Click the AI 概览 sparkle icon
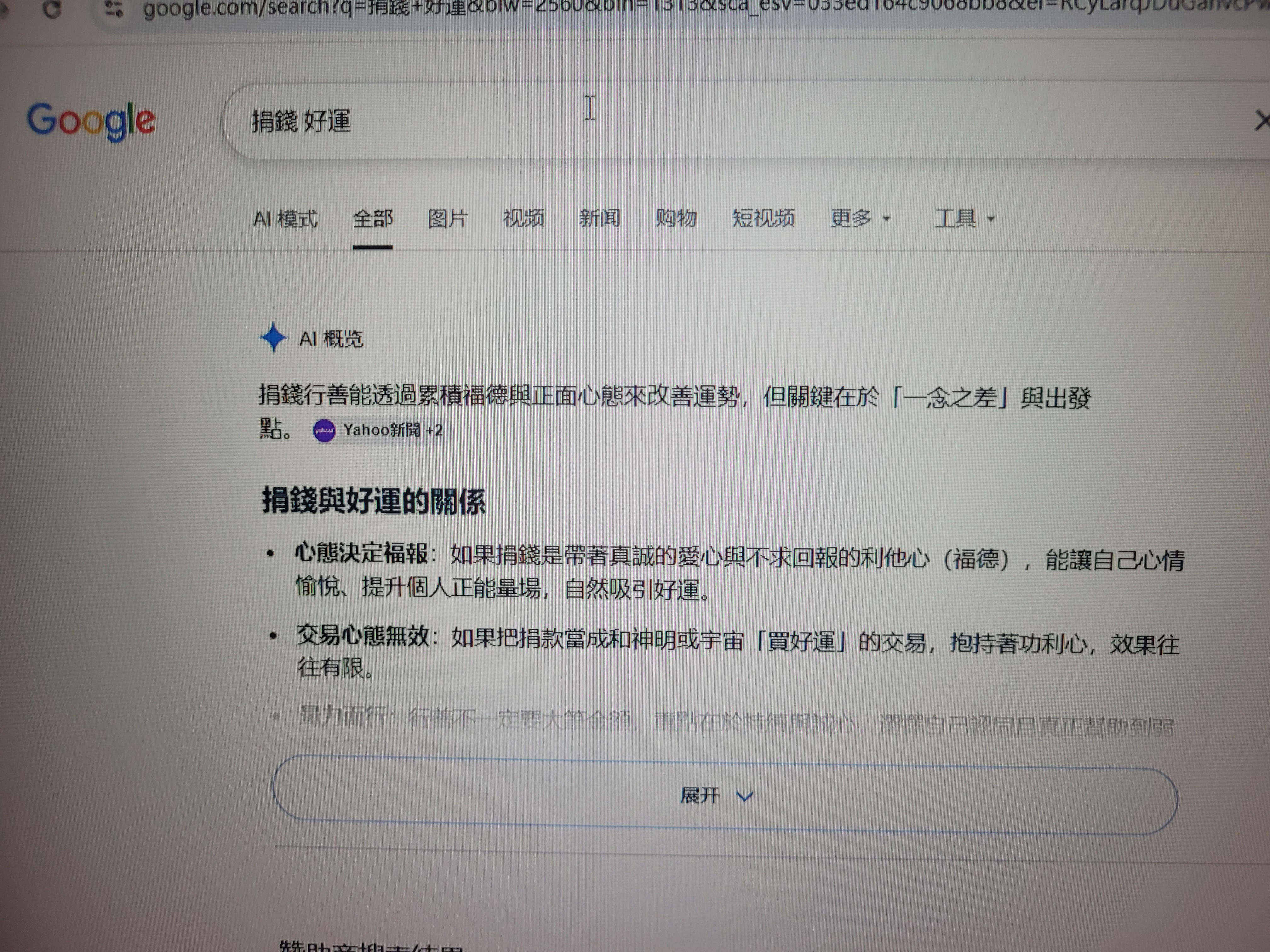 coord(273,337)
